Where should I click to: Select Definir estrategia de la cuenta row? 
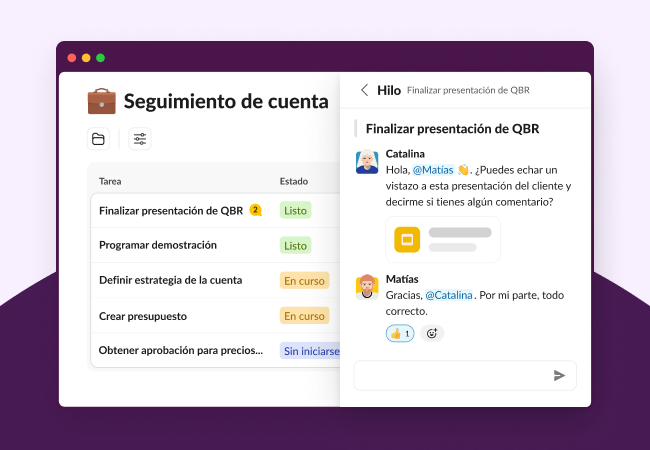coord(170,280)
